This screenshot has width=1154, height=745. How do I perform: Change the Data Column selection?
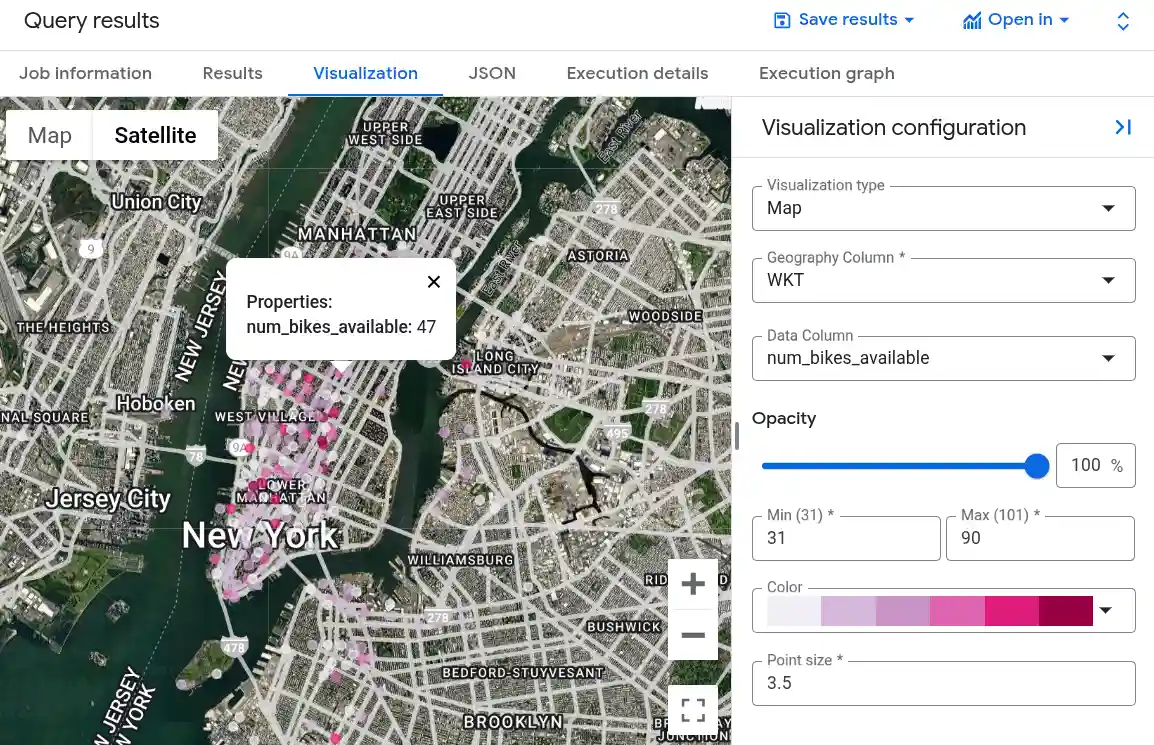pos(1108,358)
